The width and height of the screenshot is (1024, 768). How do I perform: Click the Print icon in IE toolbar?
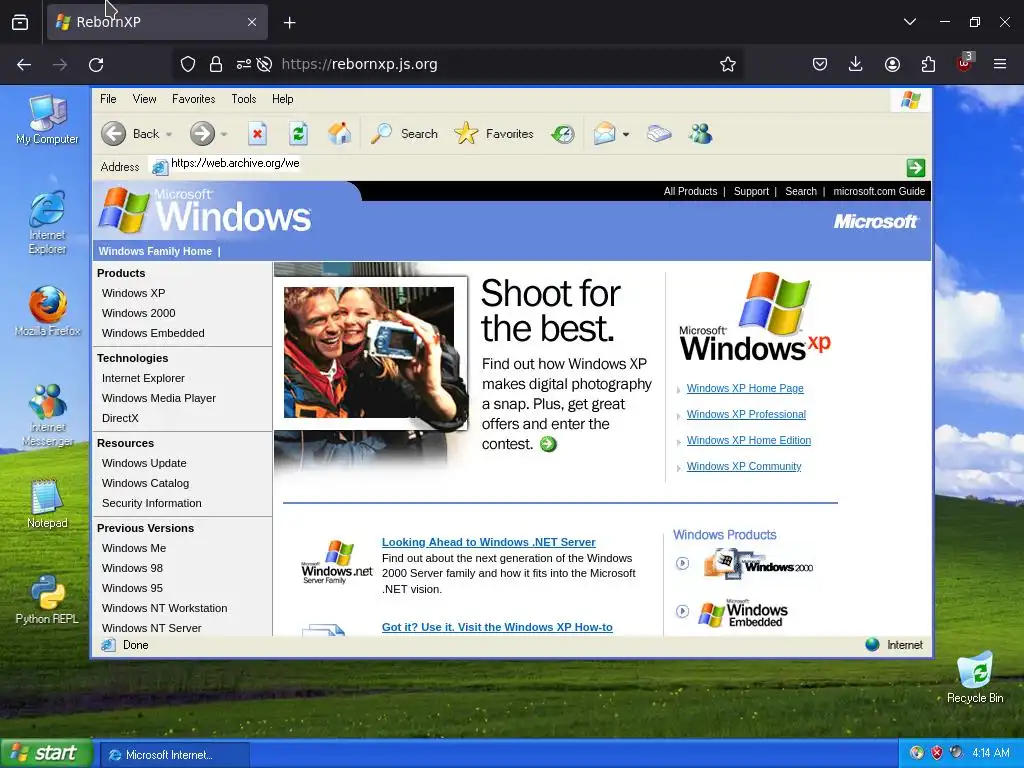(659, 134)
